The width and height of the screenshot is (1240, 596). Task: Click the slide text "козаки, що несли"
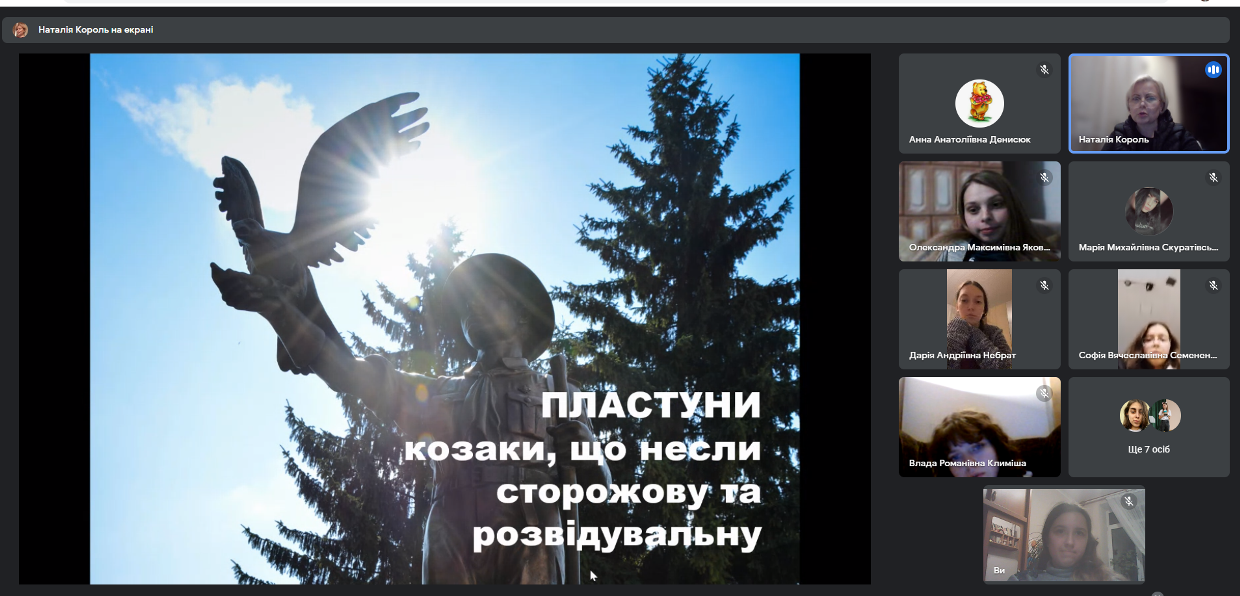click(x=583, y=449)
